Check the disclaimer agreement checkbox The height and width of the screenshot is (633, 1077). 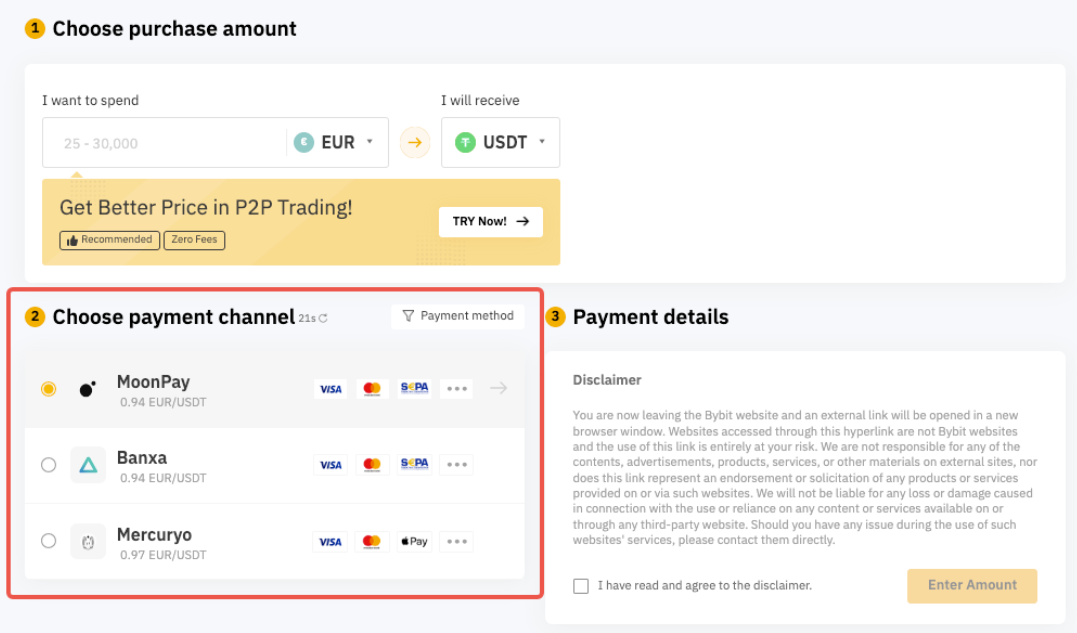tap(581, 586)
